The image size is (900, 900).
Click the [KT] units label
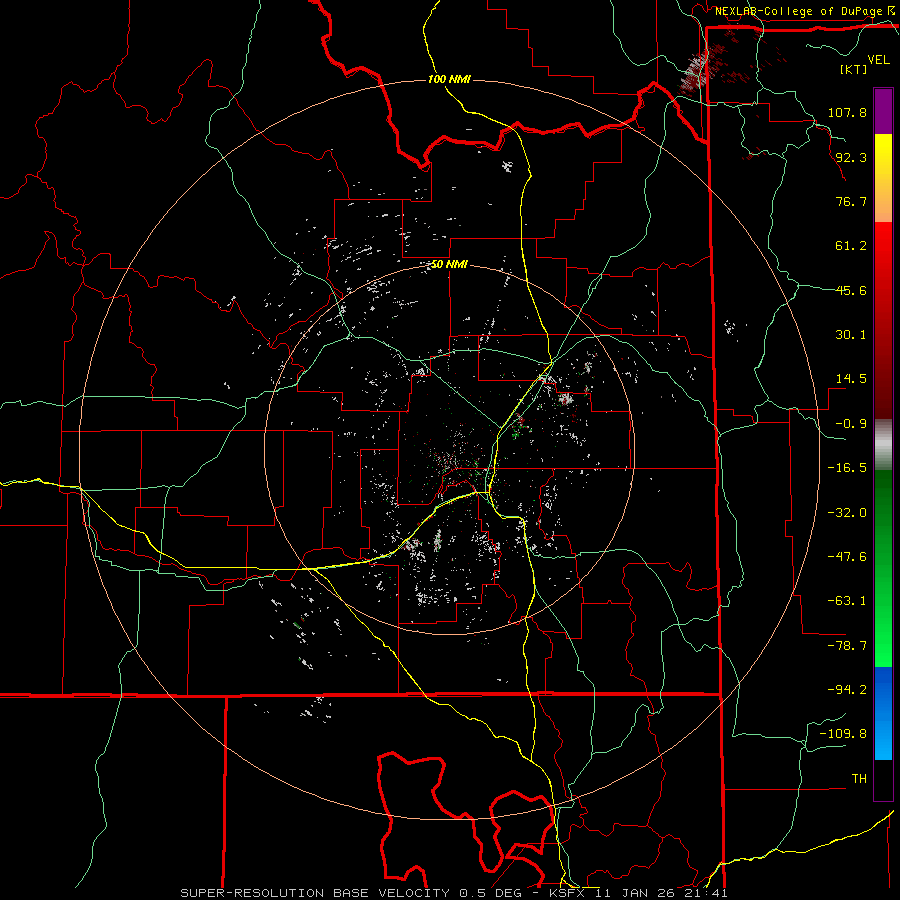tap(853, 69)
